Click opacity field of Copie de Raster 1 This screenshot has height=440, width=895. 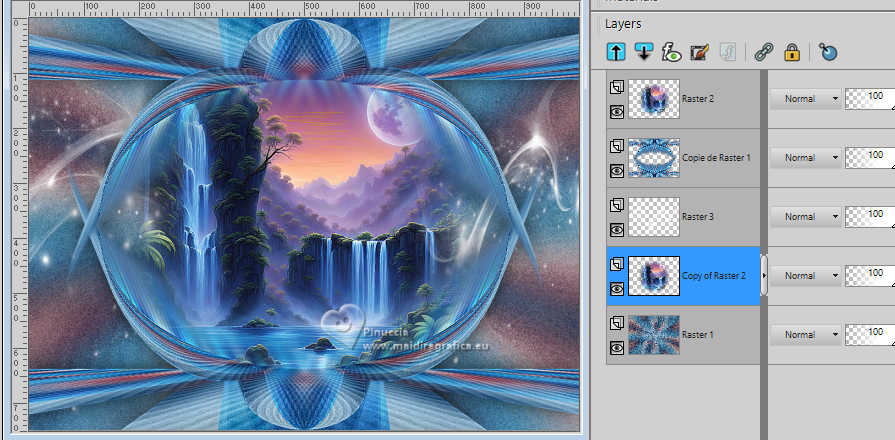click(869, 158)
